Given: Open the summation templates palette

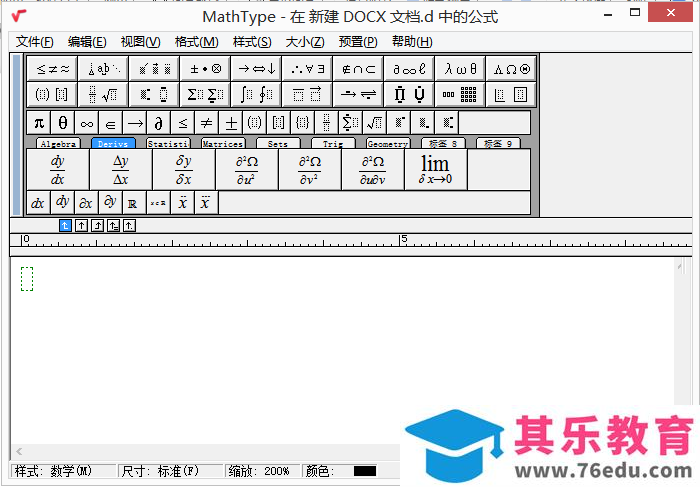Looking at the screenshot, I should pyautogui.click(x=205, y=94).
